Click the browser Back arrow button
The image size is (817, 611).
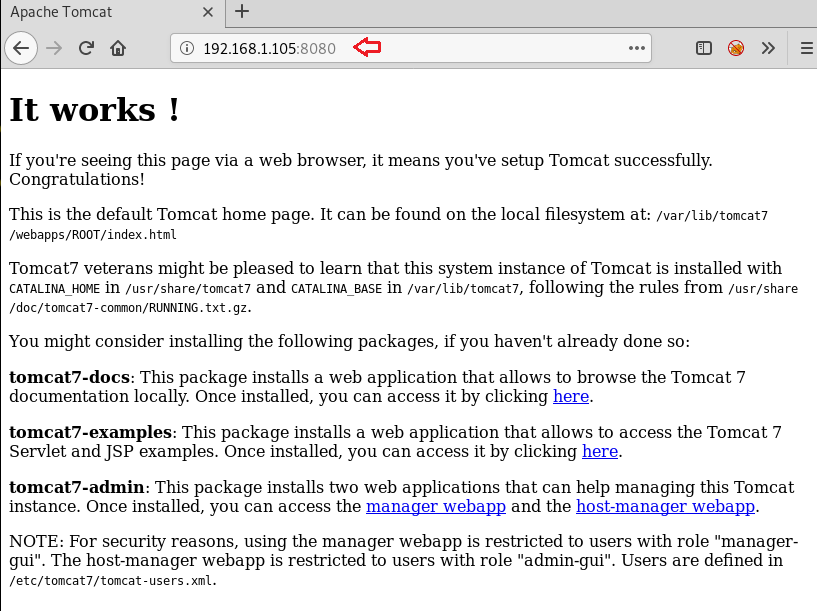pyautogui.click(x=21, y=48)
